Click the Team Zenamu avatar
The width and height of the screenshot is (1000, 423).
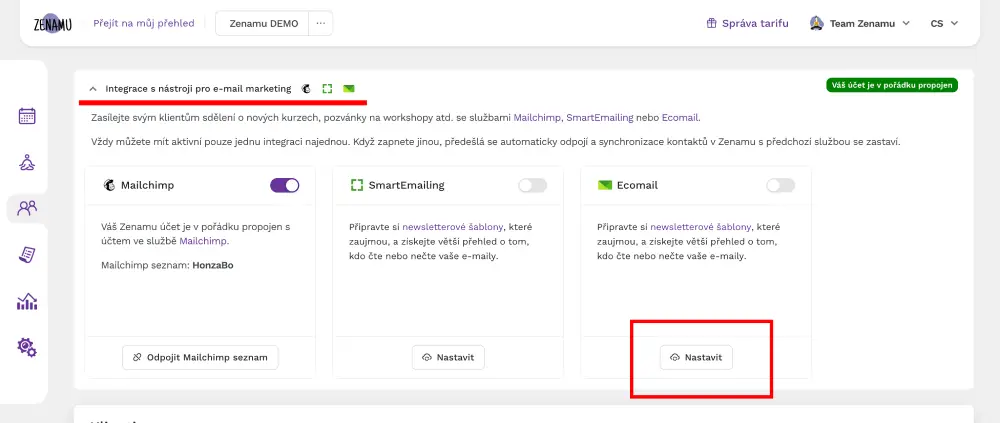pyautogui.click(x=816, y=24)
